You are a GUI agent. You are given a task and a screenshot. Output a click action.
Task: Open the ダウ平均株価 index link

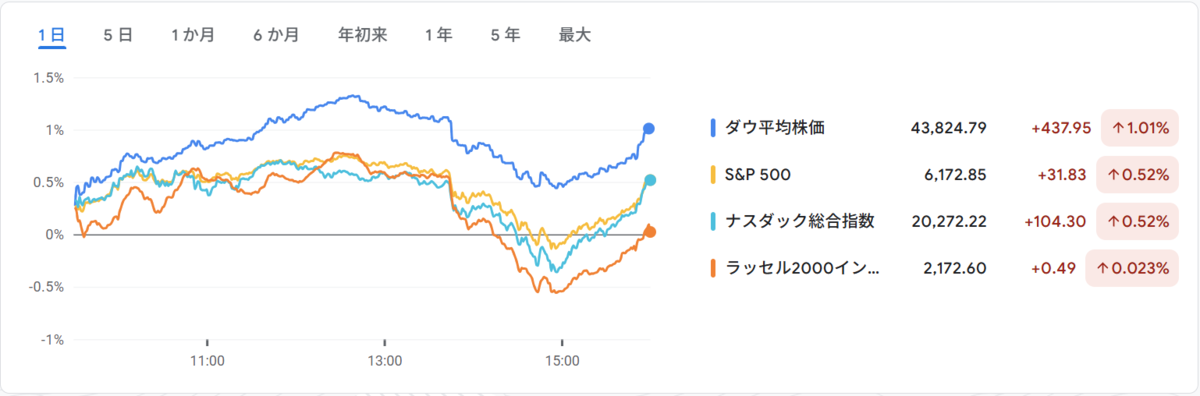point(775,127)
